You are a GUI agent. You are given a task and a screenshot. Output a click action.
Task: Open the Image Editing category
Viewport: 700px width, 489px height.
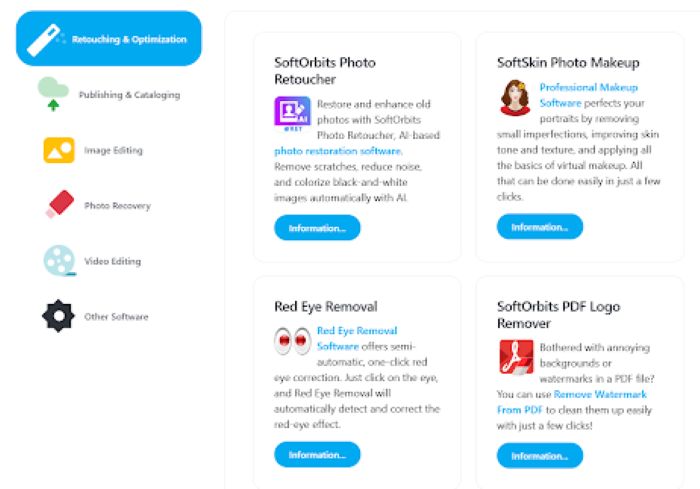click(x=113, y=150)
